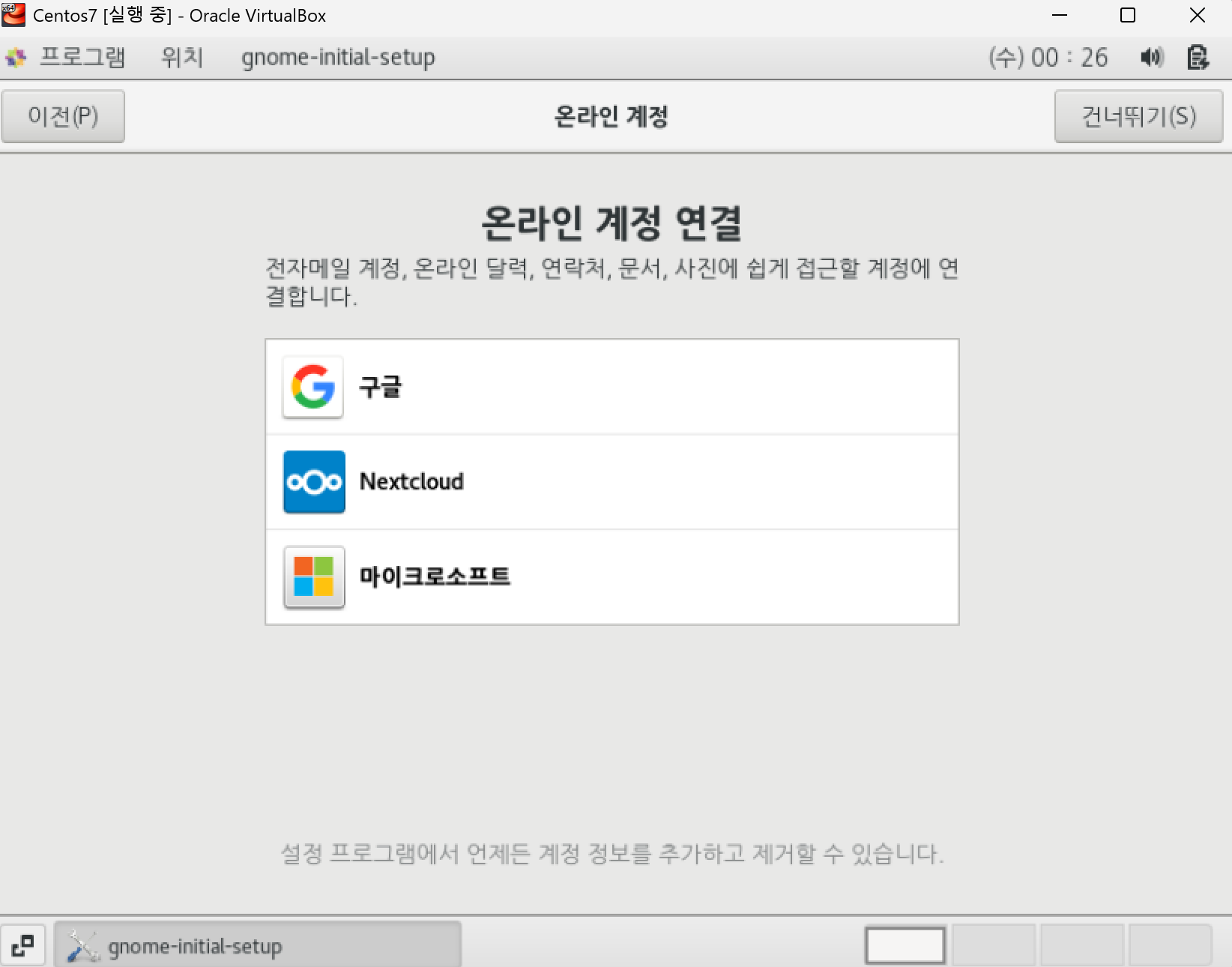Image resolution: width=1232 pixels, height=967 pixels.
Task: Click the footer note about 설정 프로그램
Action: click(612, 853)
